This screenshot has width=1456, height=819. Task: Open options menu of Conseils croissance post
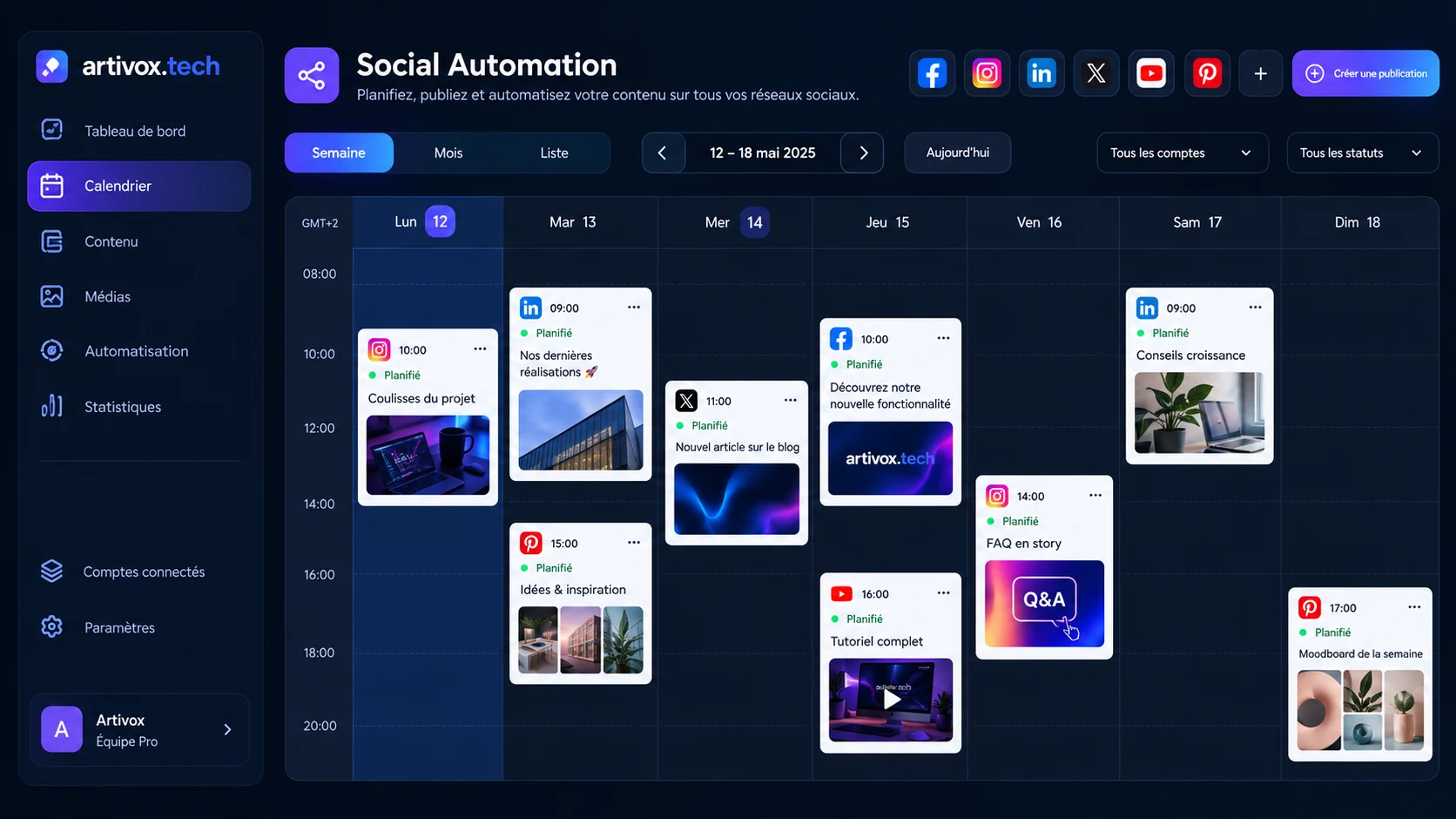click(1255, 307)
